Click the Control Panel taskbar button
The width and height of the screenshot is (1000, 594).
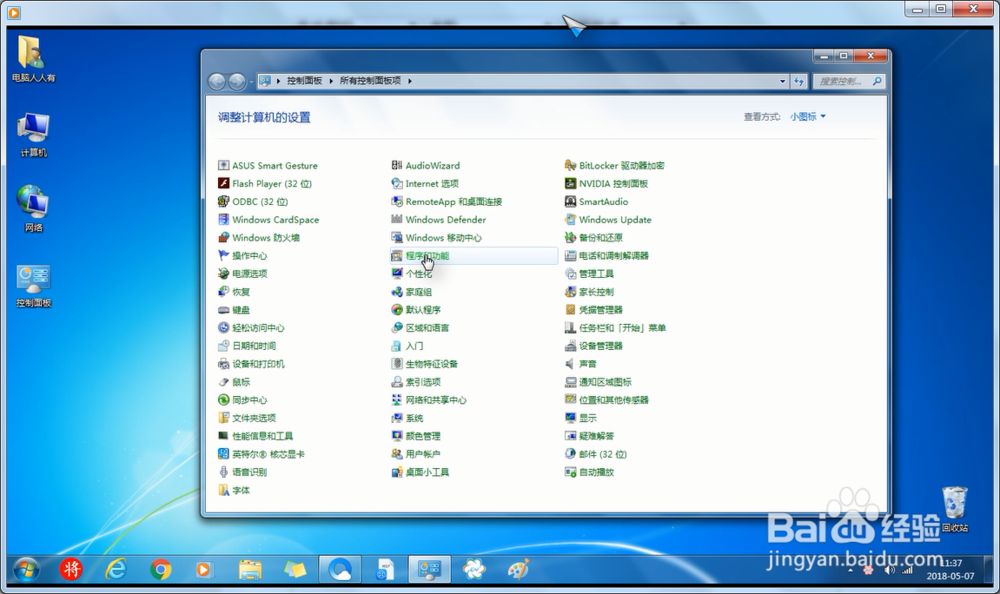429,568
